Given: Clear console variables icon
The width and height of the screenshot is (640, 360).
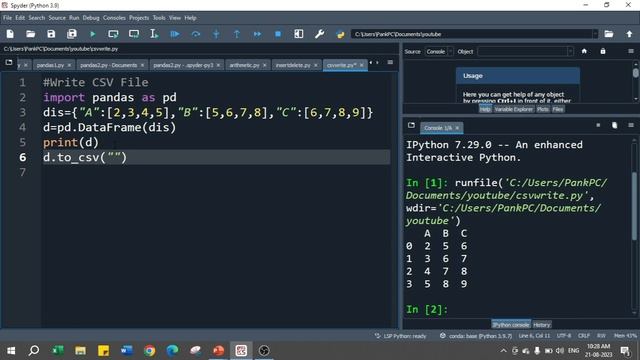Looking at the screenshot, I should (614, 125).
